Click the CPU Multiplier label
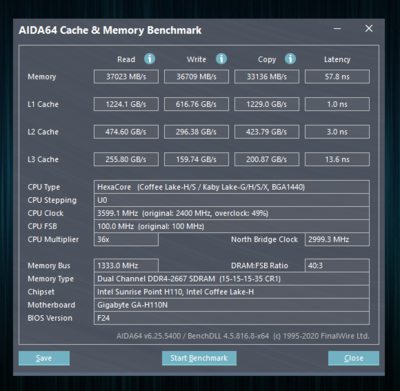This screenshot has height=391, width=400. pyautogui.click(x=53, y=239)
